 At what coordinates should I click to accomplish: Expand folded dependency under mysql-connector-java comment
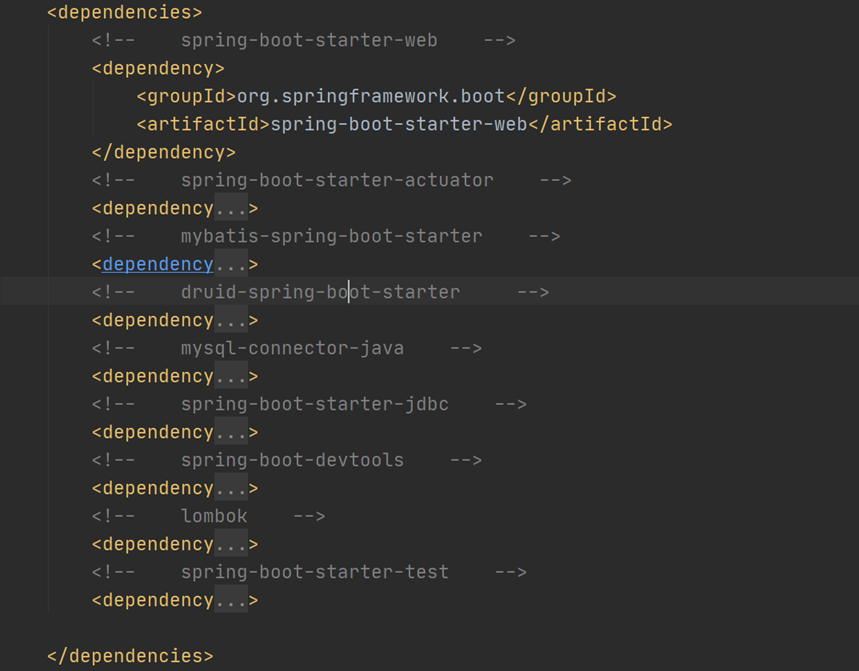[x=231, y=376]
